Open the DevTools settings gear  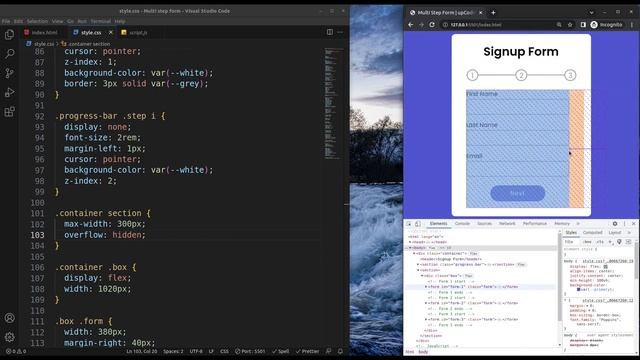tap(615, 224)
